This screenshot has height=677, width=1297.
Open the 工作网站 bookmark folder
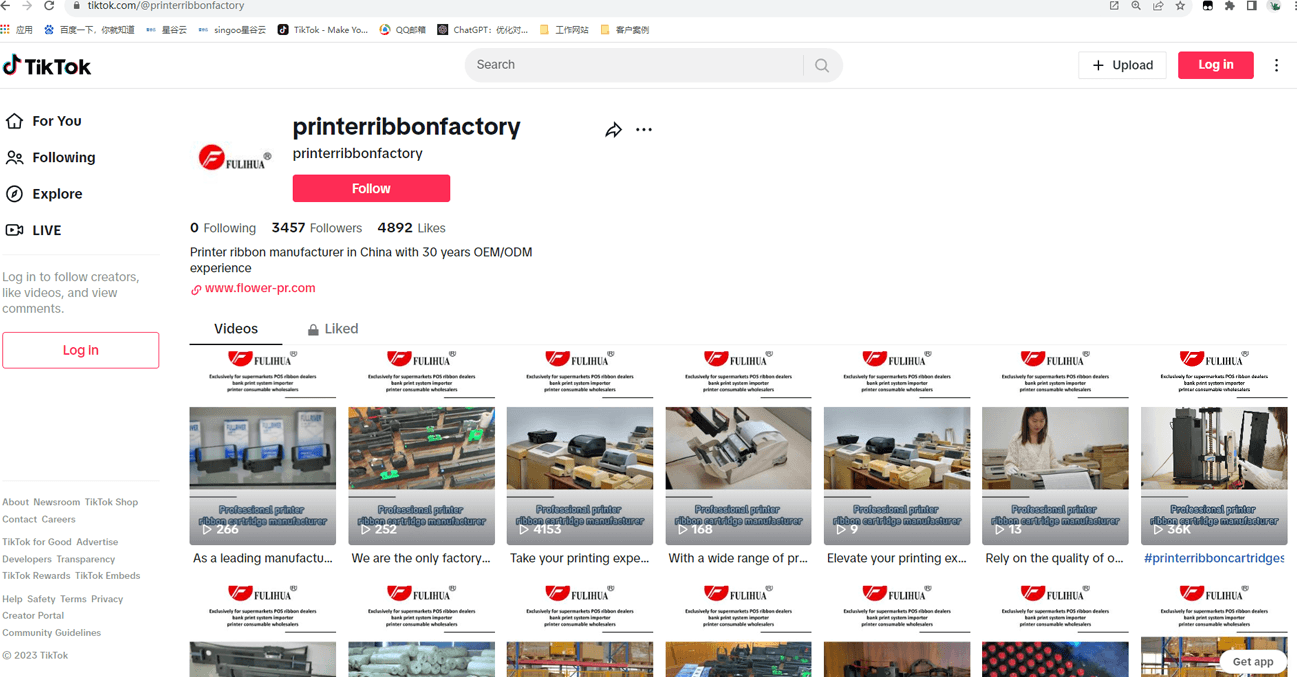coord(564,30)
